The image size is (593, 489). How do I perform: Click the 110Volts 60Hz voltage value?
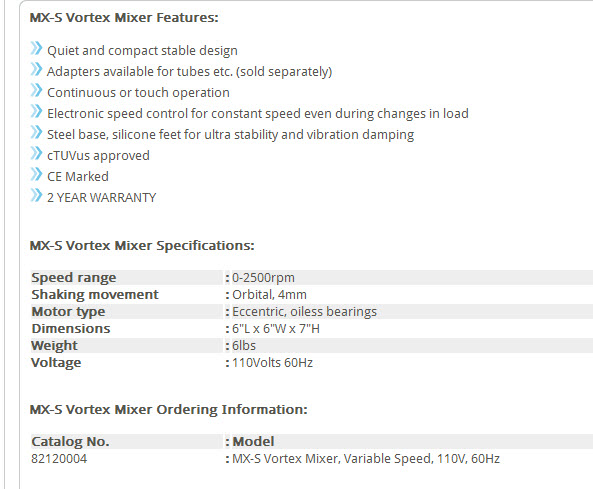(x=272, y=363)
